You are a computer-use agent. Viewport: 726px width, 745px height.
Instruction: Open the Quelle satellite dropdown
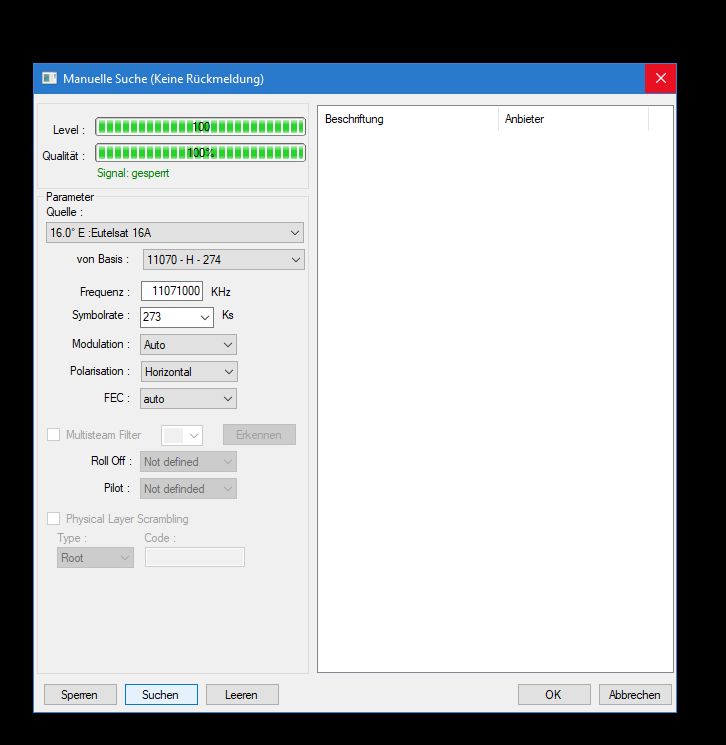pyautogui.click(x=175, y=233)
